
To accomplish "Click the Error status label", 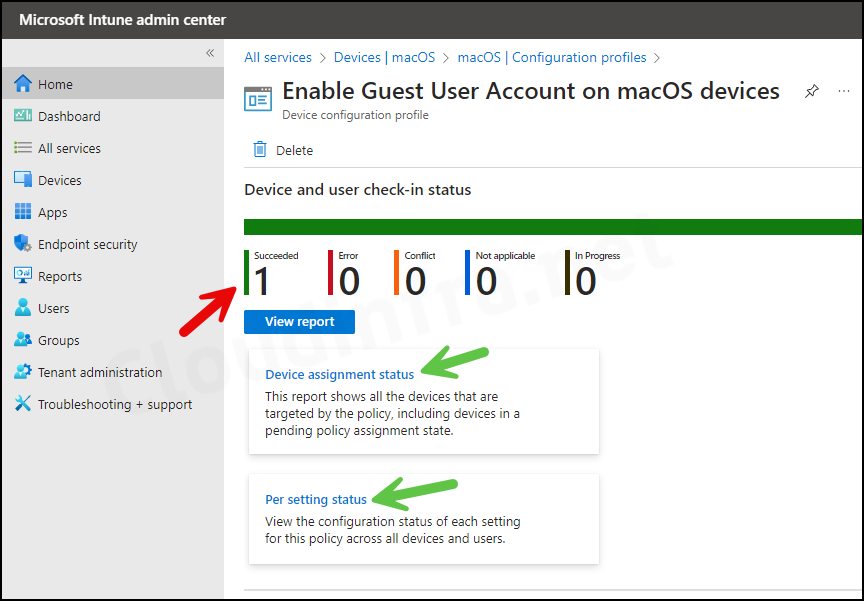I will (x=348, y=256).
